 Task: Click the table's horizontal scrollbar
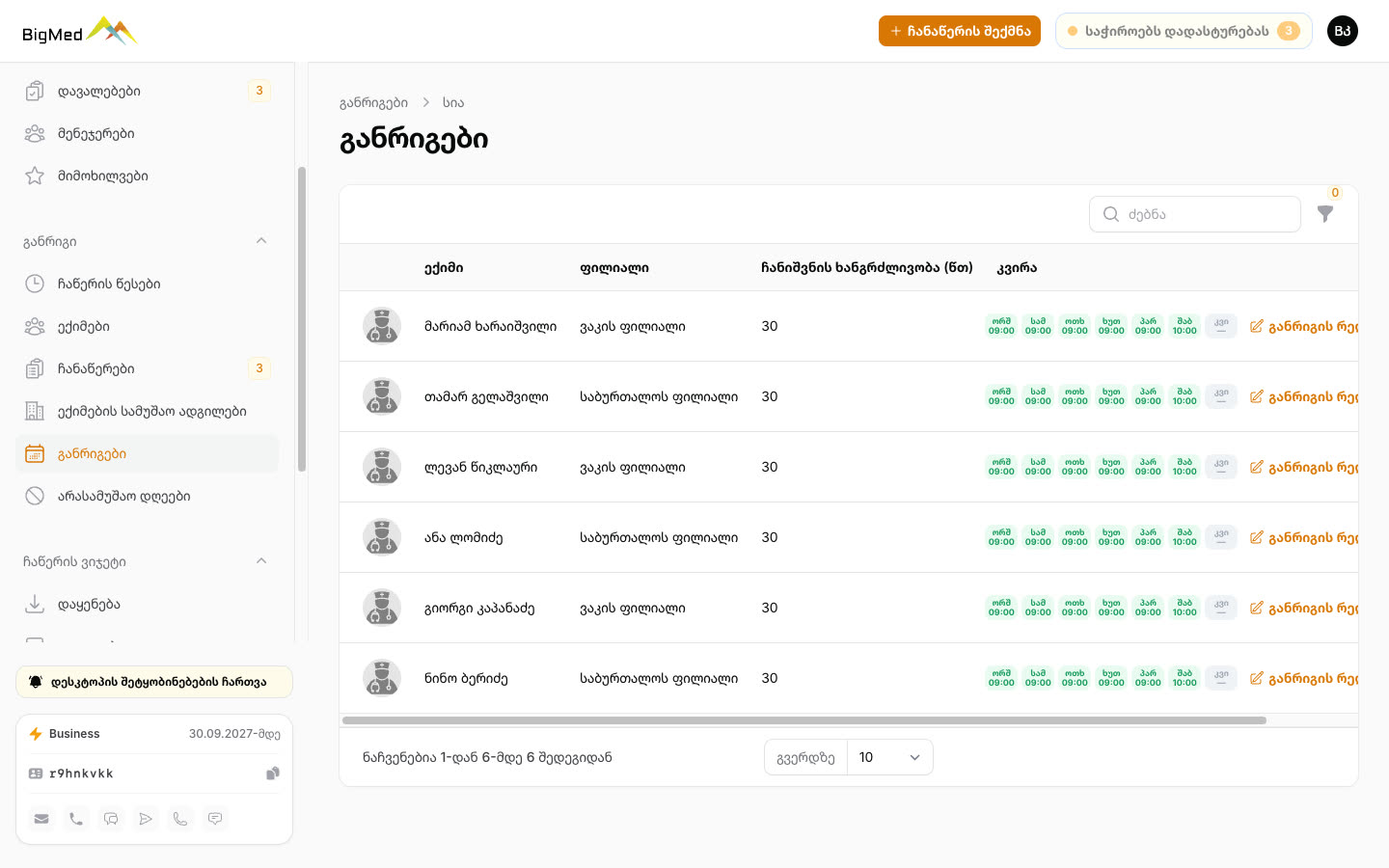(804, 720)
